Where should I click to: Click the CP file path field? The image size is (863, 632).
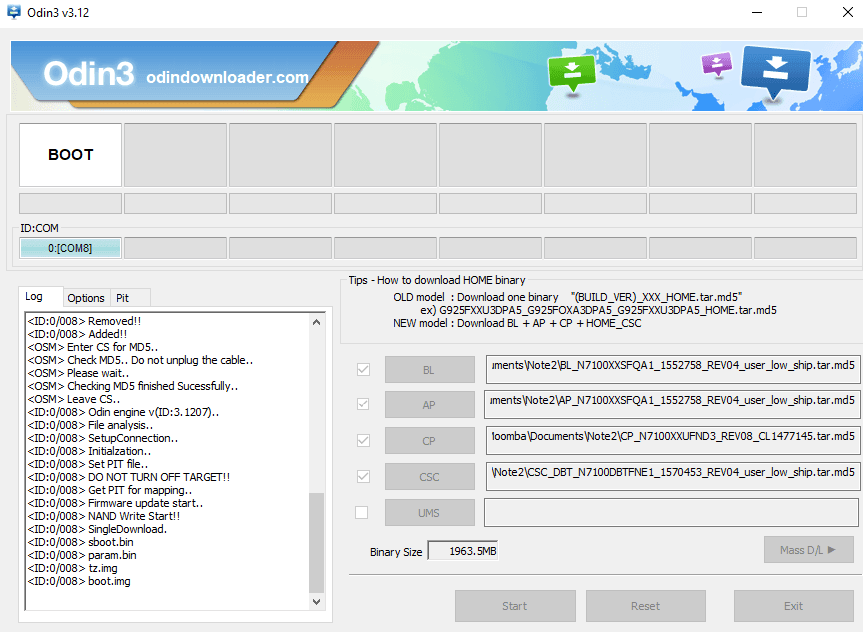coord(673,439)
